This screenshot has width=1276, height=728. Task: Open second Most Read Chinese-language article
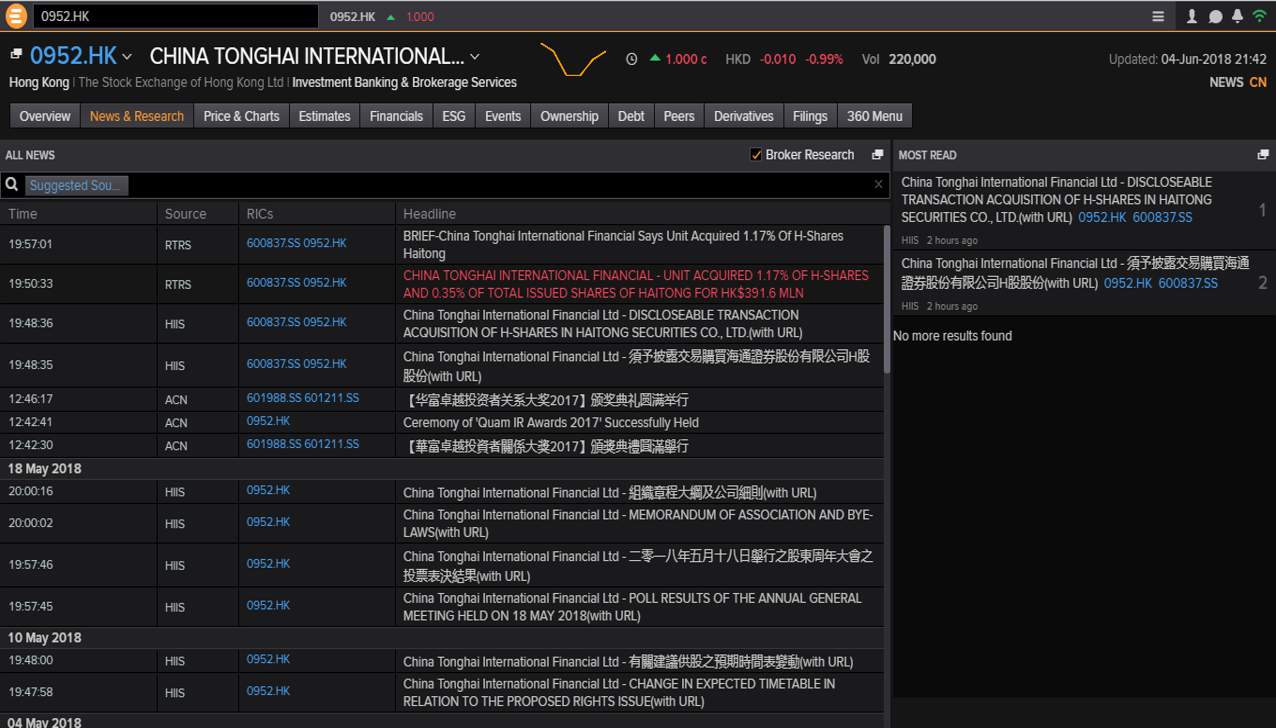[1075, 273]
